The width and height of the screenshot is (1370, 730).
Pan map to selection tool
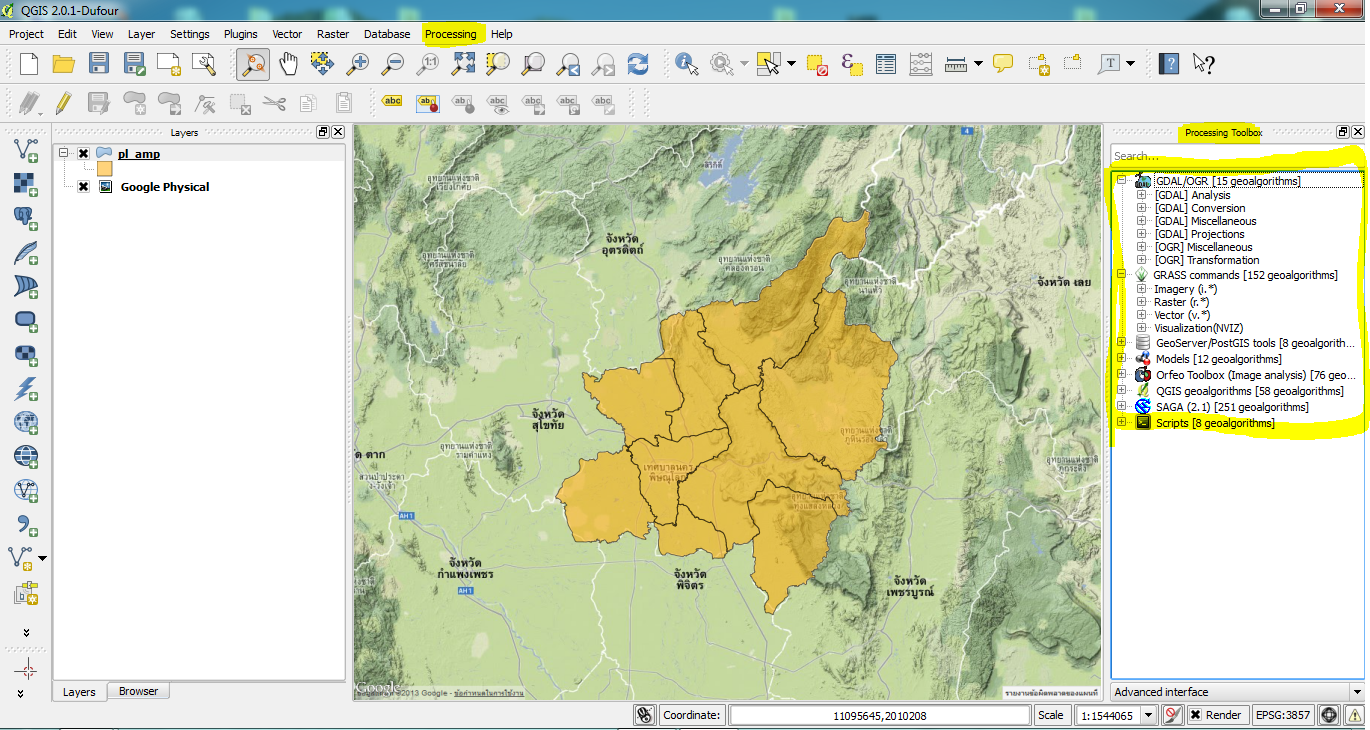click(x=322, y=64)
